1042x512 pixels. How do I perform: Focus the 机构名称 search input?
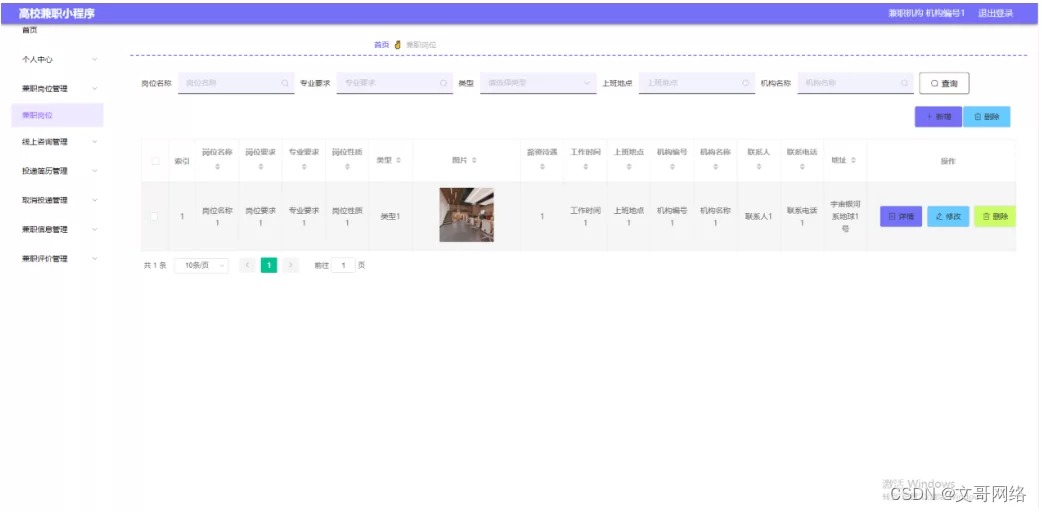855,83
